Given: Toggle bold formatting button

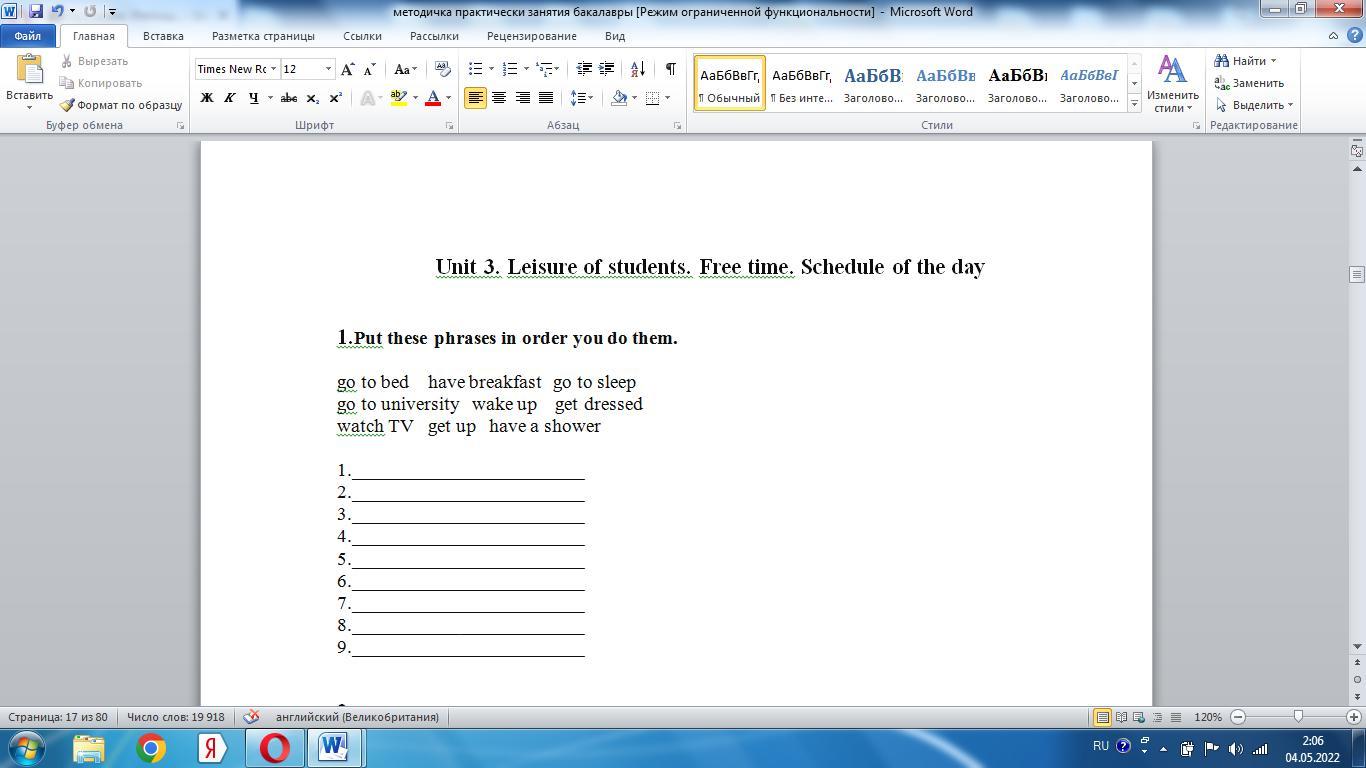Looking at the screenshot, I should [207, 98].
